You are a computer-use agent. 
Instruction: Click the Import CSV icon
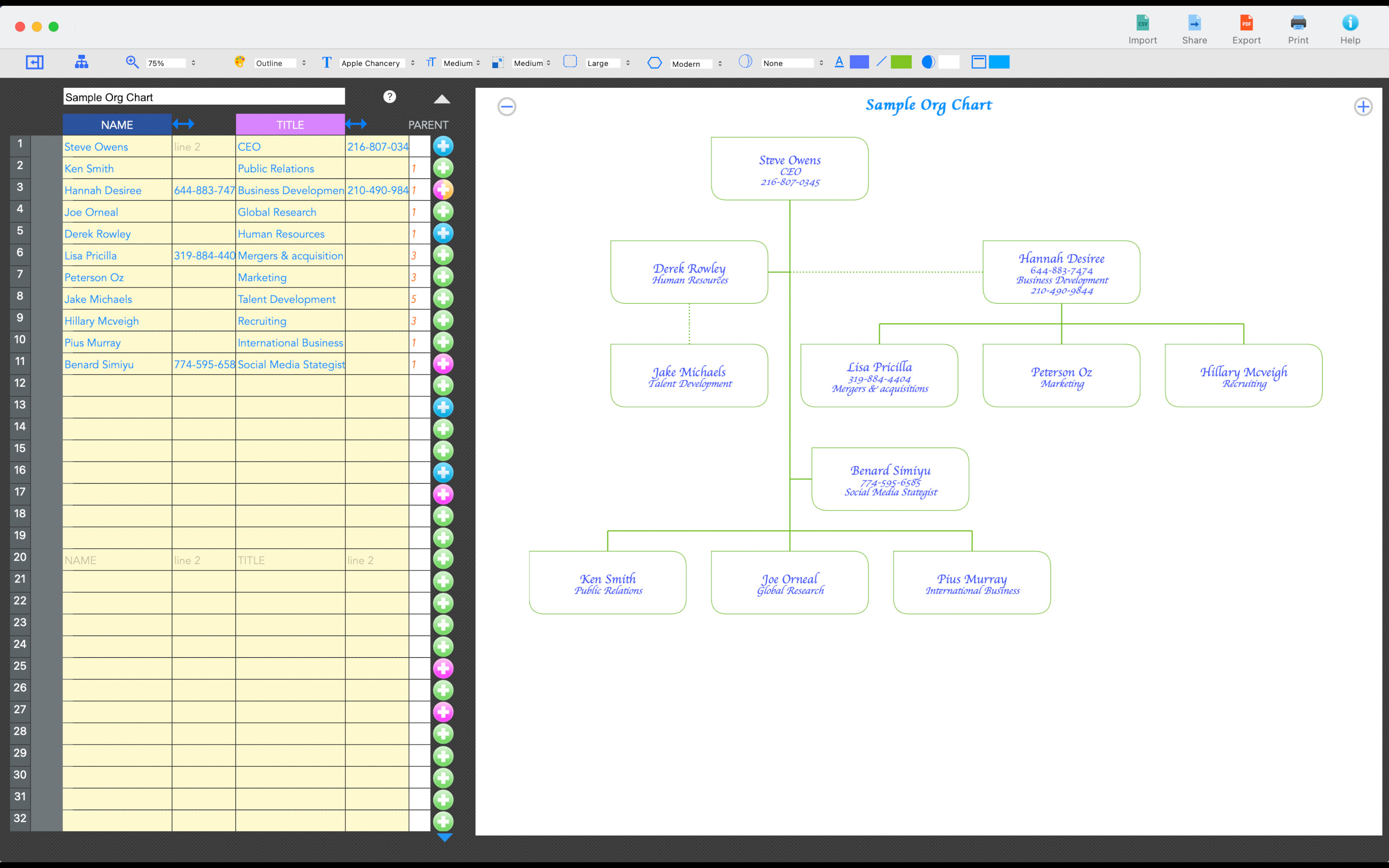pos(1142,23)
